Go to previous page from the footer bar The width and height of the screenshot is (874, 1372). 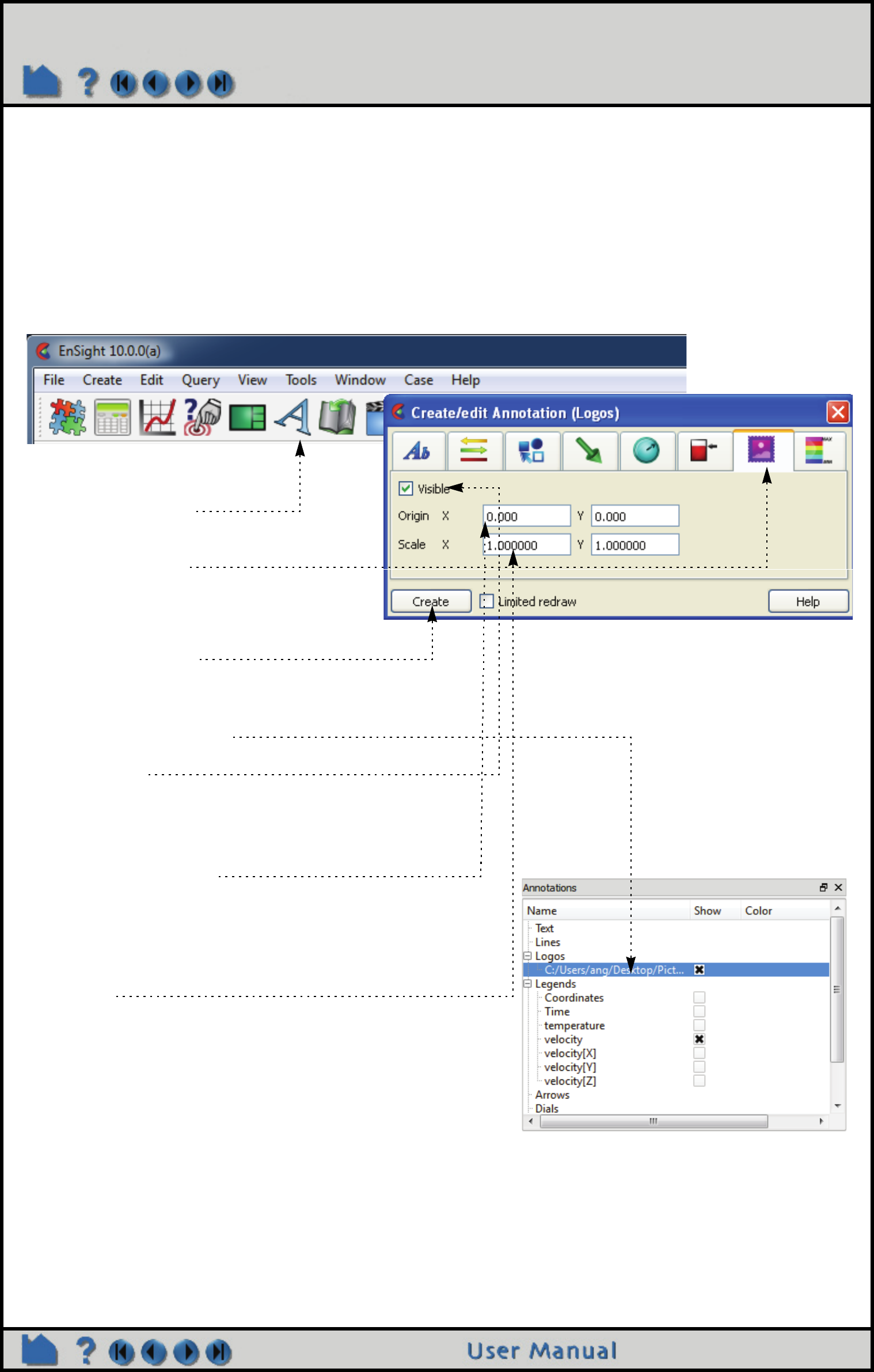point(154,1352)
